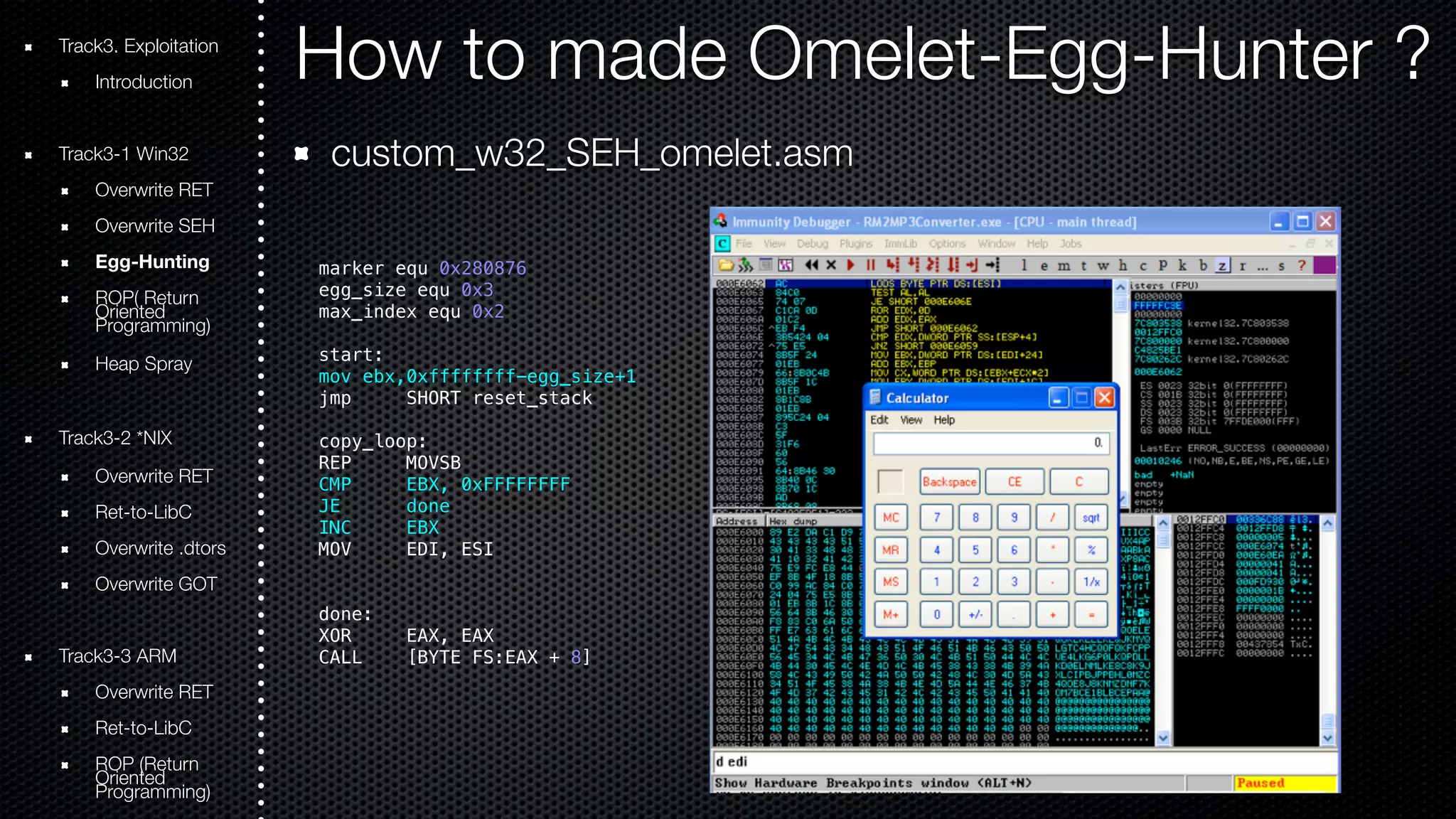Viewport: 1456px width, 819px height.
Task: Click the Execute Till Return icon
Action: (x=973, y=265)
